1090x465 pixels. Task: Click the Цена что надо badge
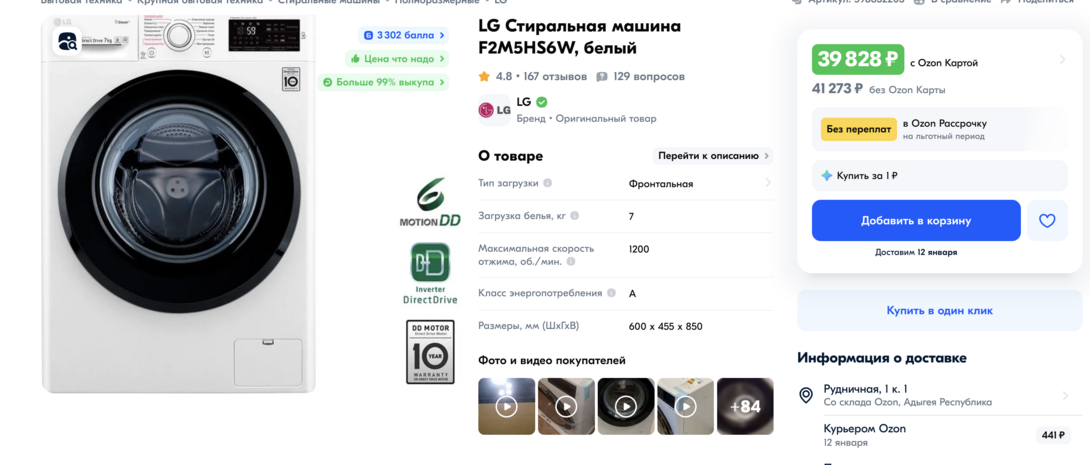[x=397, y=58]
